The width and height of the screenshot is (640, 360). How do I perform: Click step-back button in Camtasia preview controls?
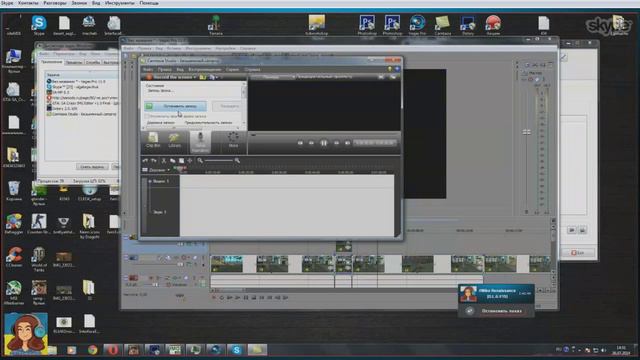pyautogui.click(x=311, y=143)
